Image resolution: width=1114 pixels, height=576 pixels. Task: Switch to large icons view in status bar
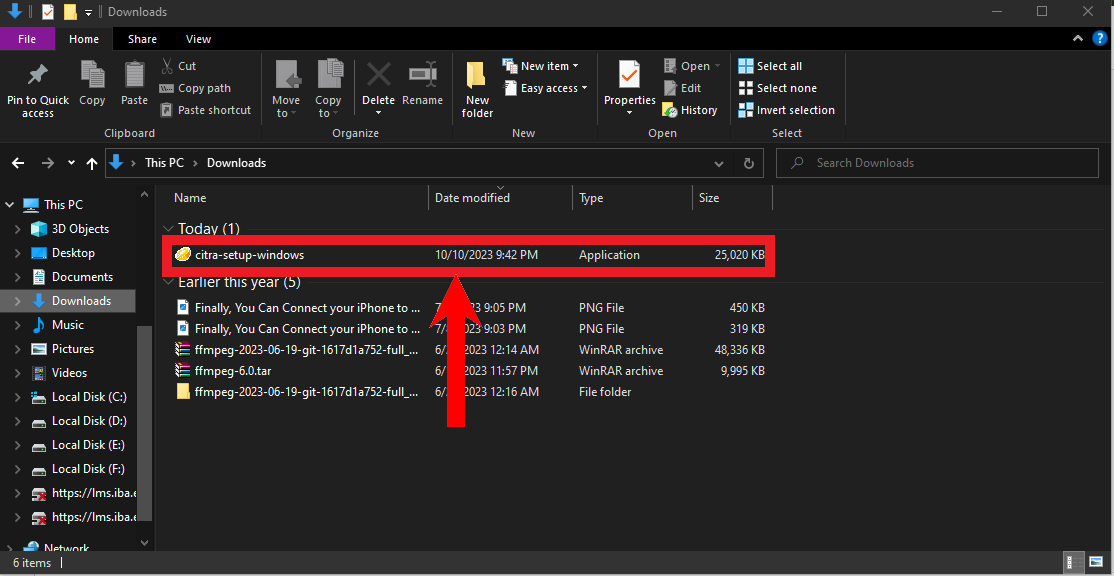coord(1097,563)
